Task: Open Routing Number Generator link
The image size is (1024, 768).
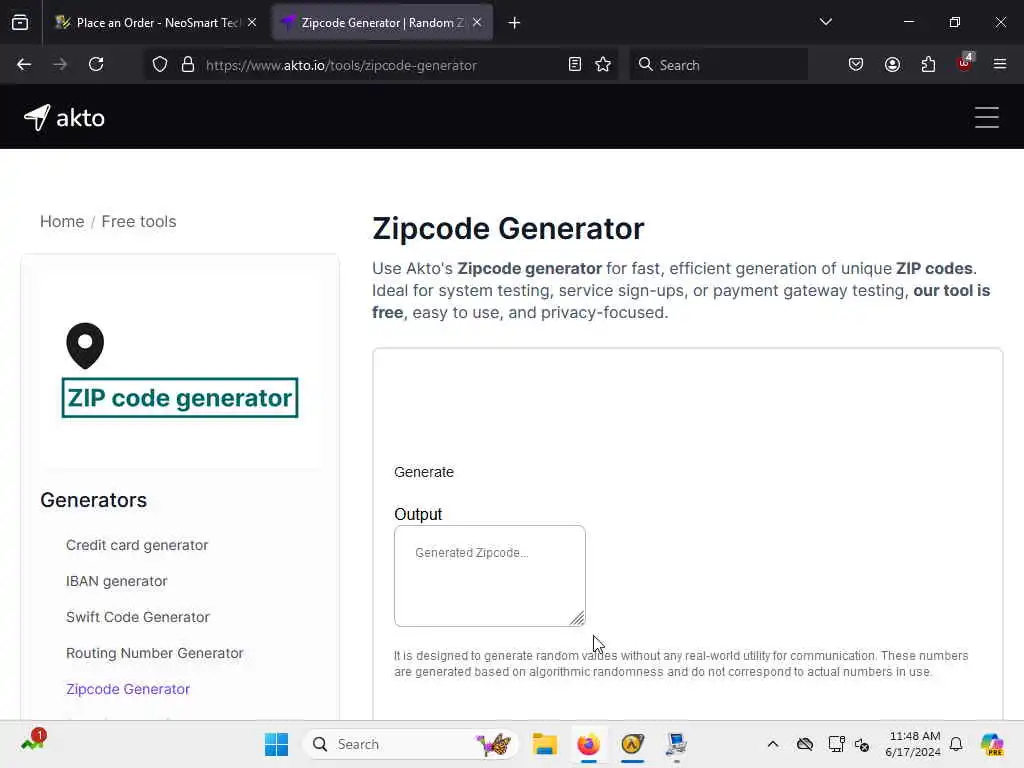Action: (x=155, y=653)
